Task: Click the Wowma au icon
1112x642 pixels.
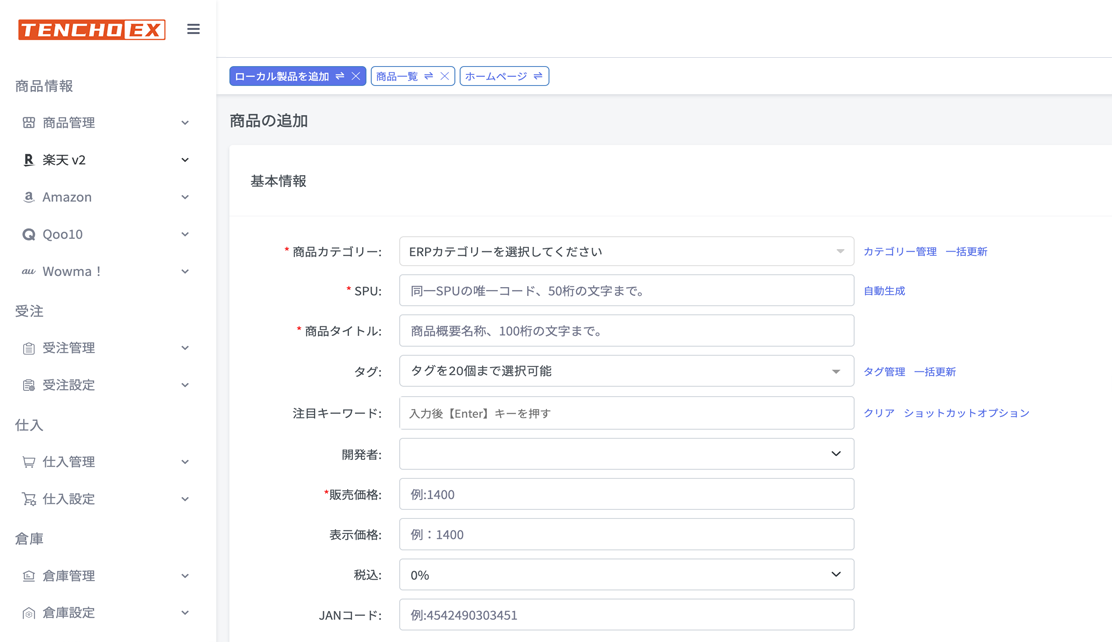Action: (28, 272)
